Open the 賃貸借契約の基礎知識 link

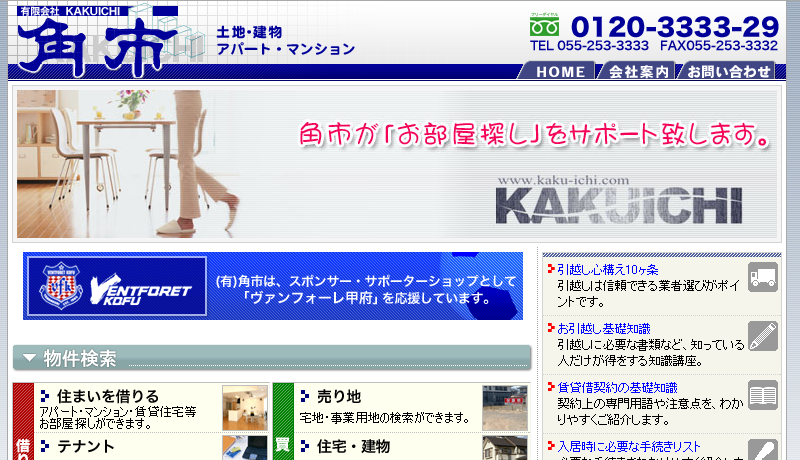[x=617, y=388]
